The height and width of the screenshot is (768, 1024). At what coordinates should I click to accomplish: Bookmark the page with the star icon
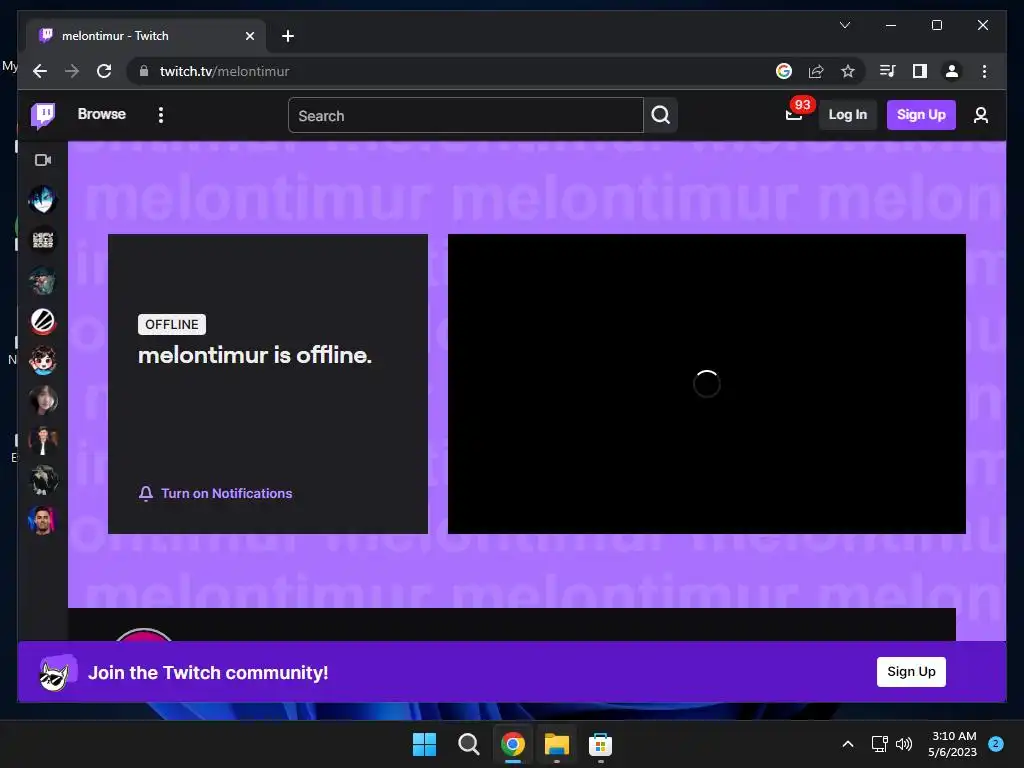coord(848,71)
